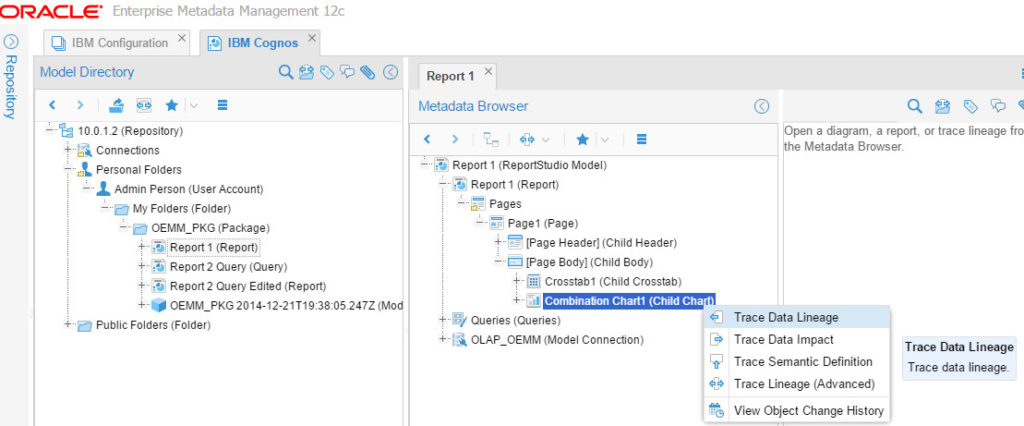Close the IBM Configuration tab
This screenshot has width=1024, height=426.
[x=182, y=38]
